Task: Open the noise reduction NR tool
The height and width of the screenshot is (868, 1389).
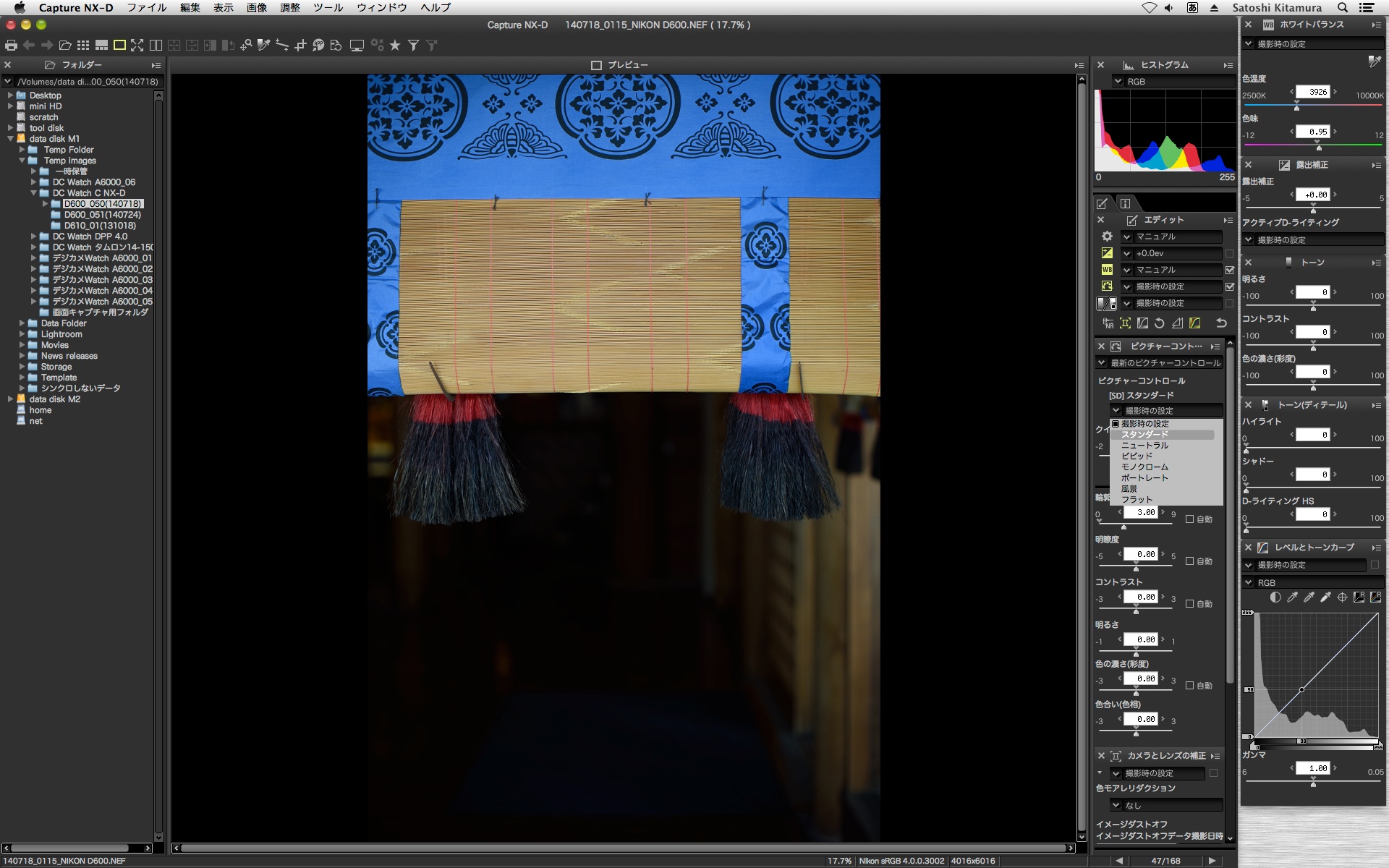Action: [x=1108, y=323]
